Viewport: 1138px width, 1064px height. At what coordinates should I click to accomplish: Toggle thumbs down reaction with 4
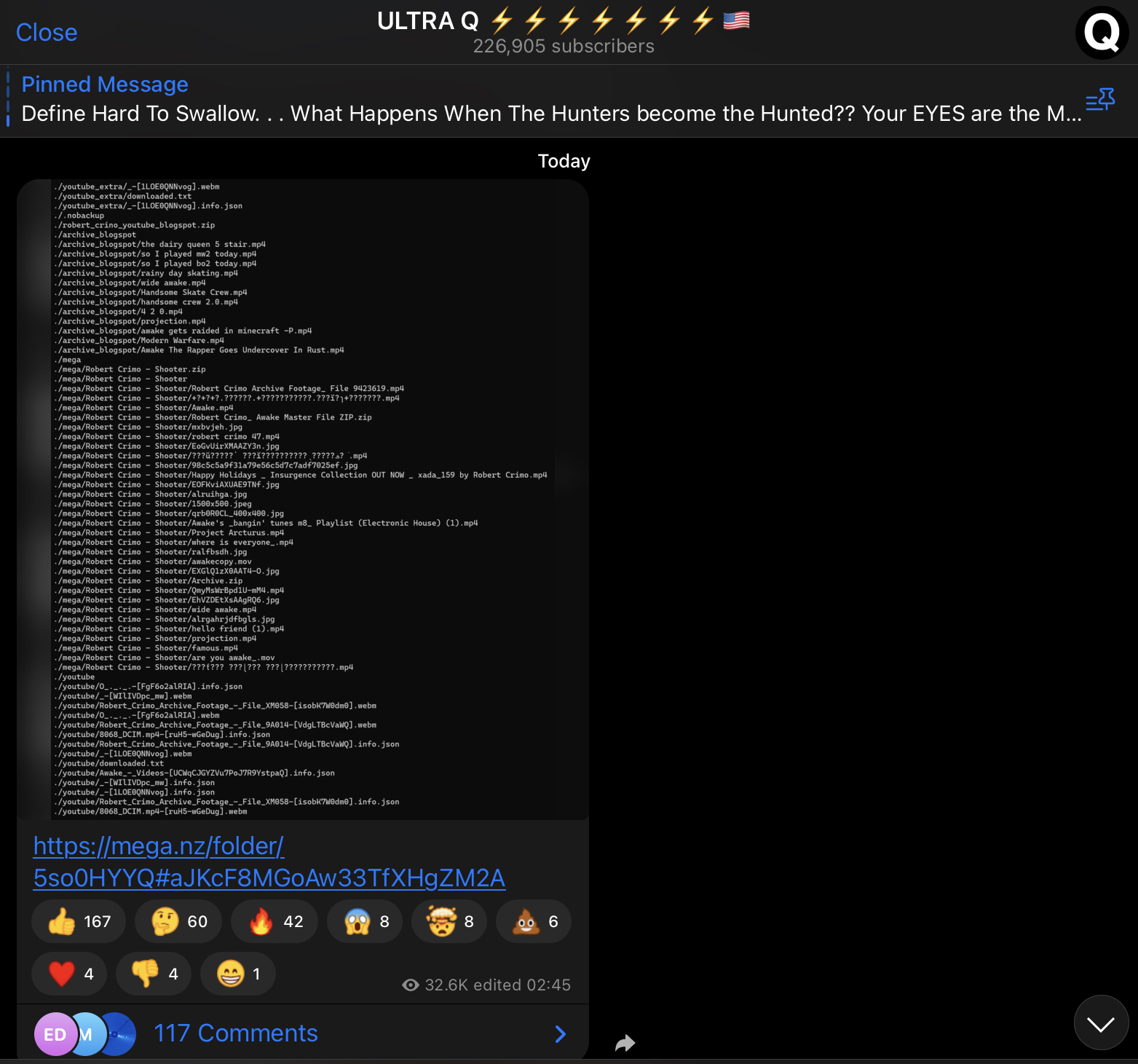point(154,974)
